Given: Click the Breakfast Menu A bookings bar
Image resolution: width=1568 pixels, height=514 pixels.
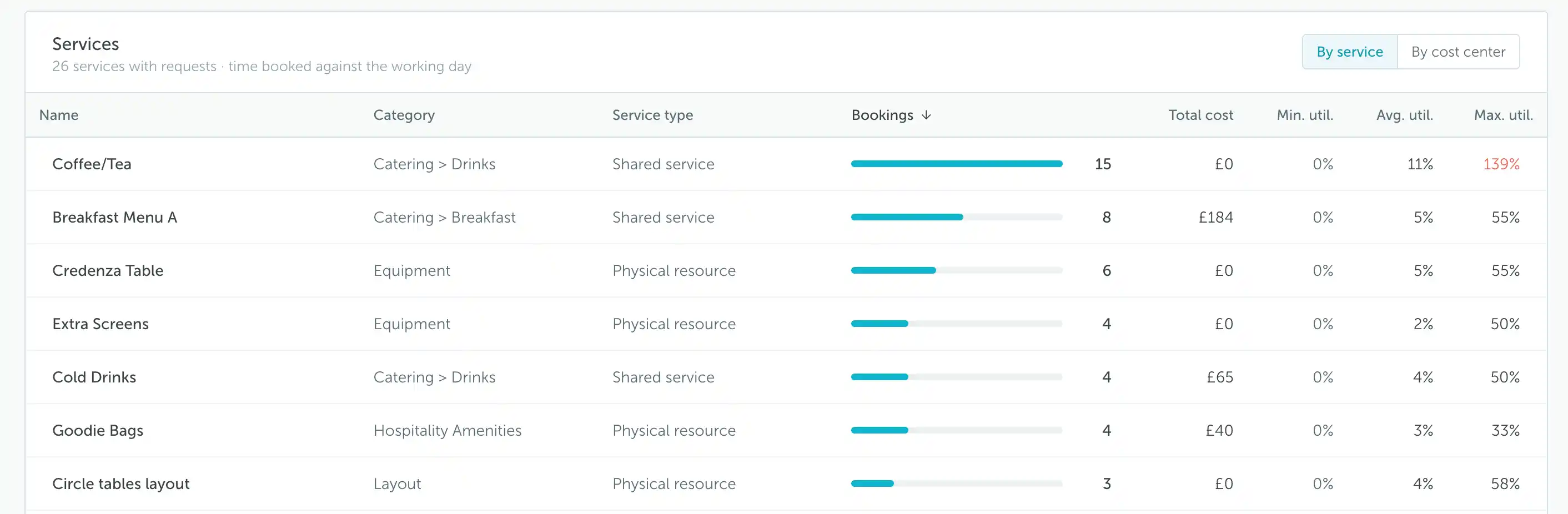Looking at the screenshot, I should [x=956, y=217].
